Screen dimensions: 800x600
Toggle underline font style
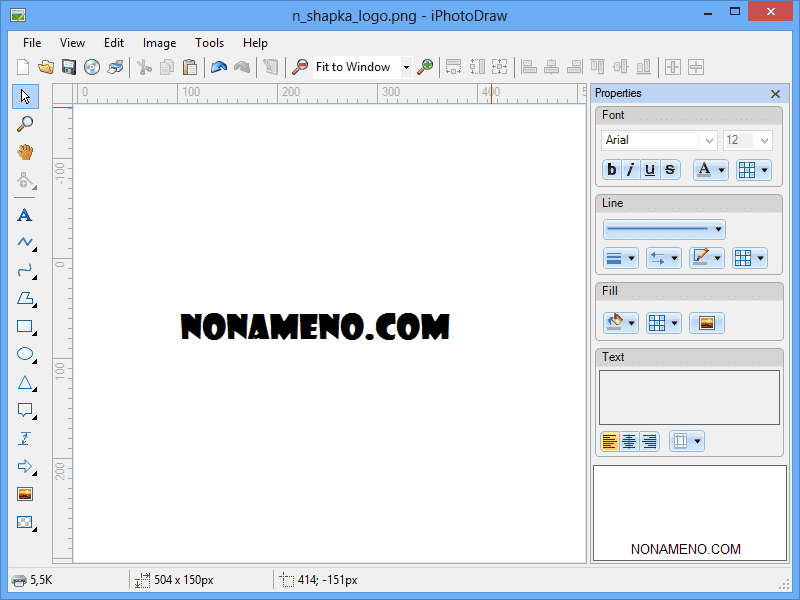coord(650,170)
